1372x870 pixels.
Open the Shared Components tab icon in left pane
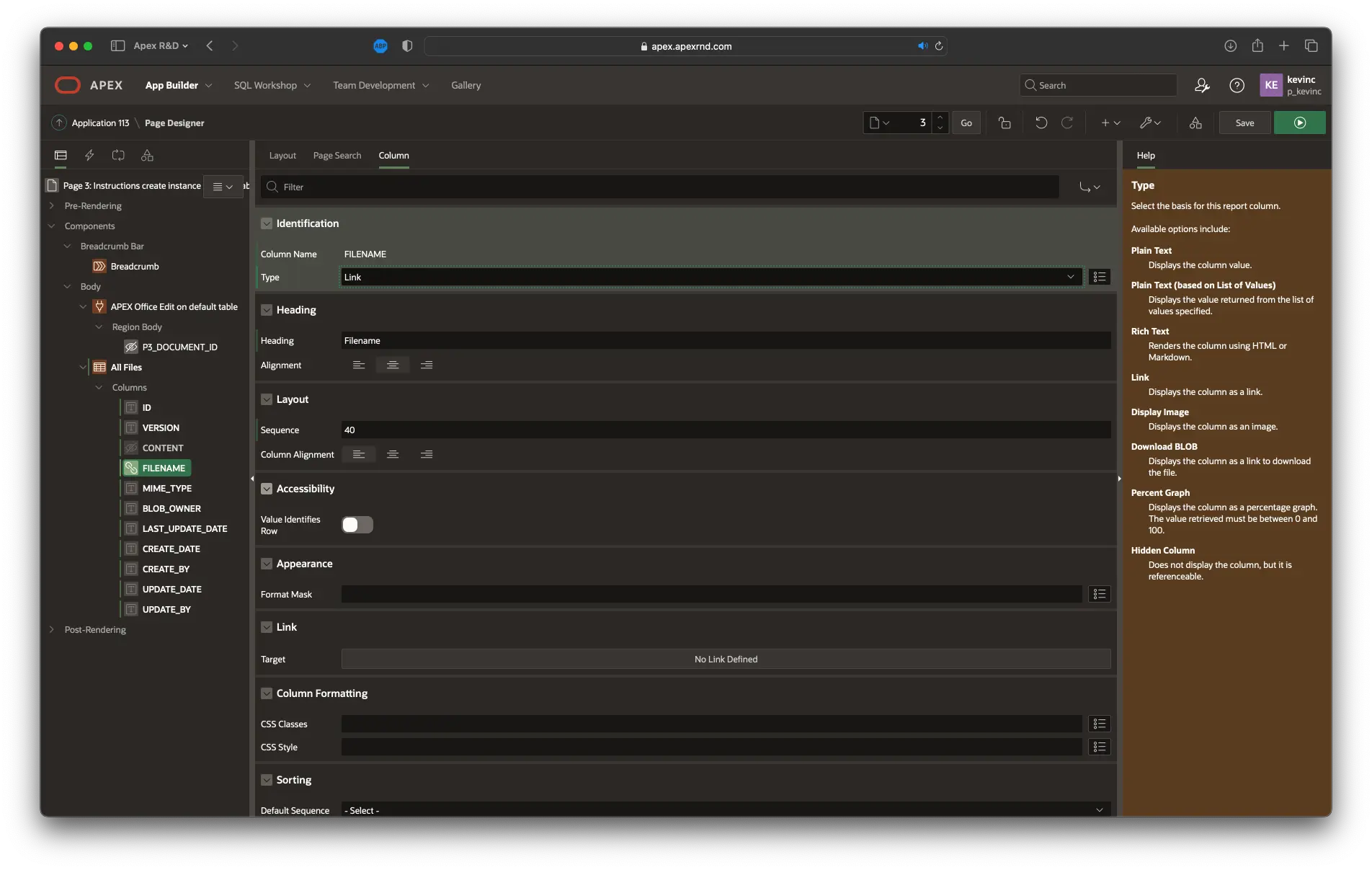[147, 155]
